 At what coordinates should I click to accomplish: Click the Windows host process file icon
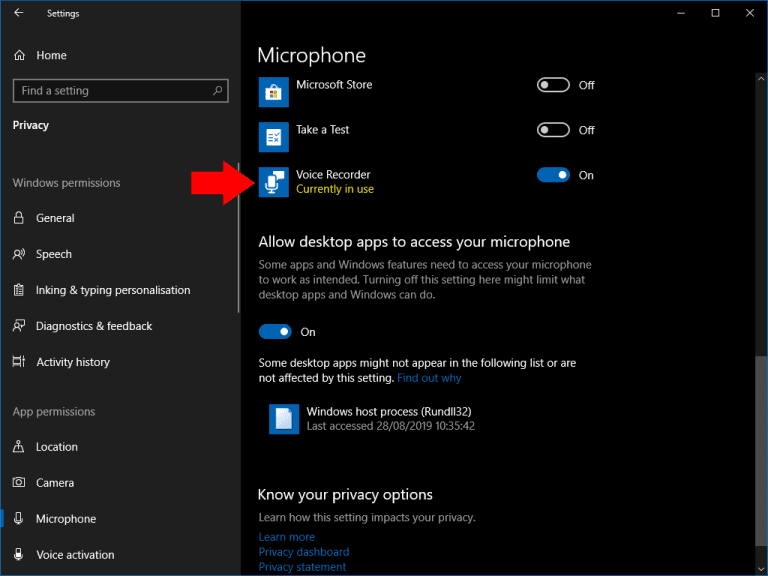click(284, 418)
